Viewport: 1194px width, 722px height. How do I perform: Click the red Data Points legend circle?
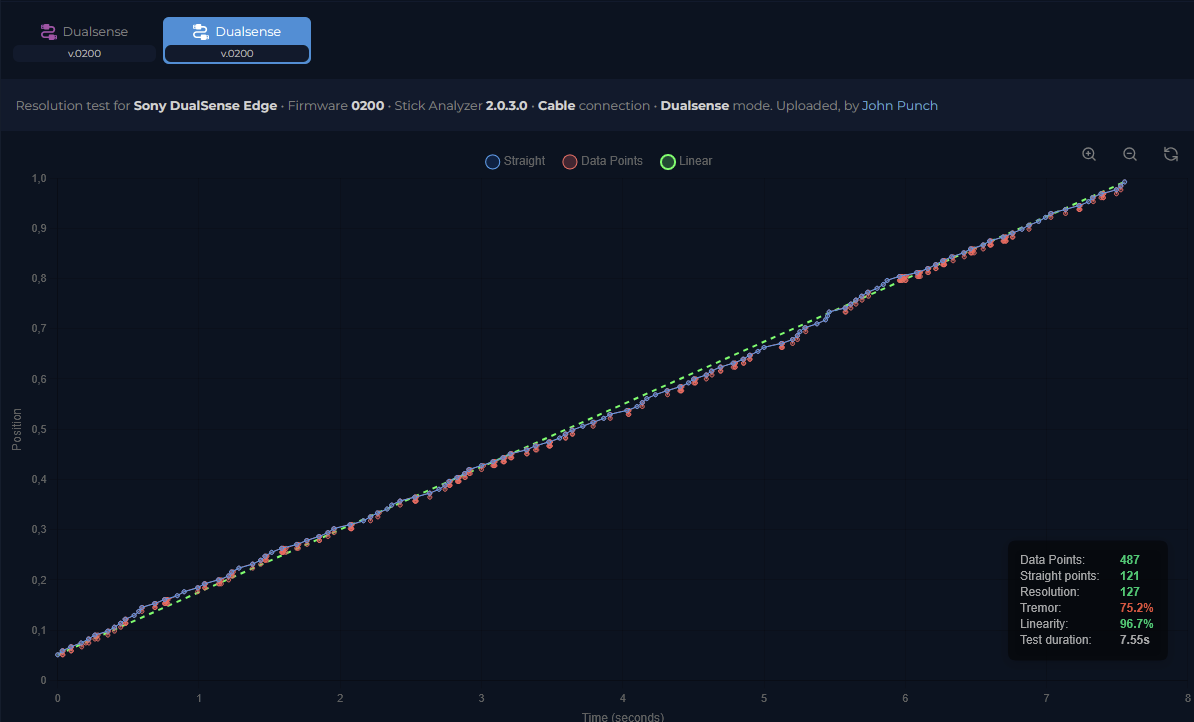pyautogui.click(x=570, y=161)
